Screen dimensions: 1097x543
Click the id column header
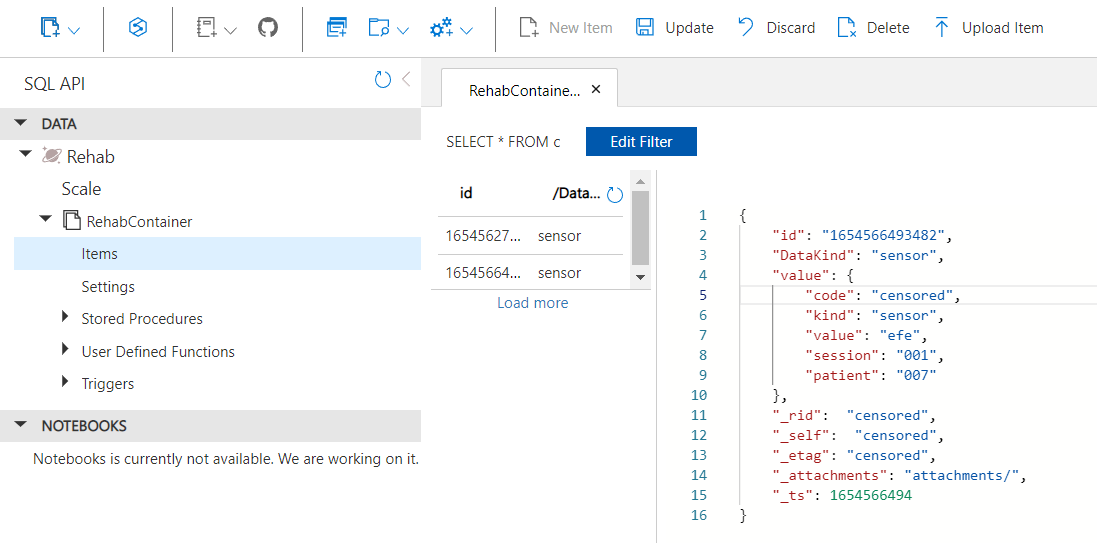(466, 194)
